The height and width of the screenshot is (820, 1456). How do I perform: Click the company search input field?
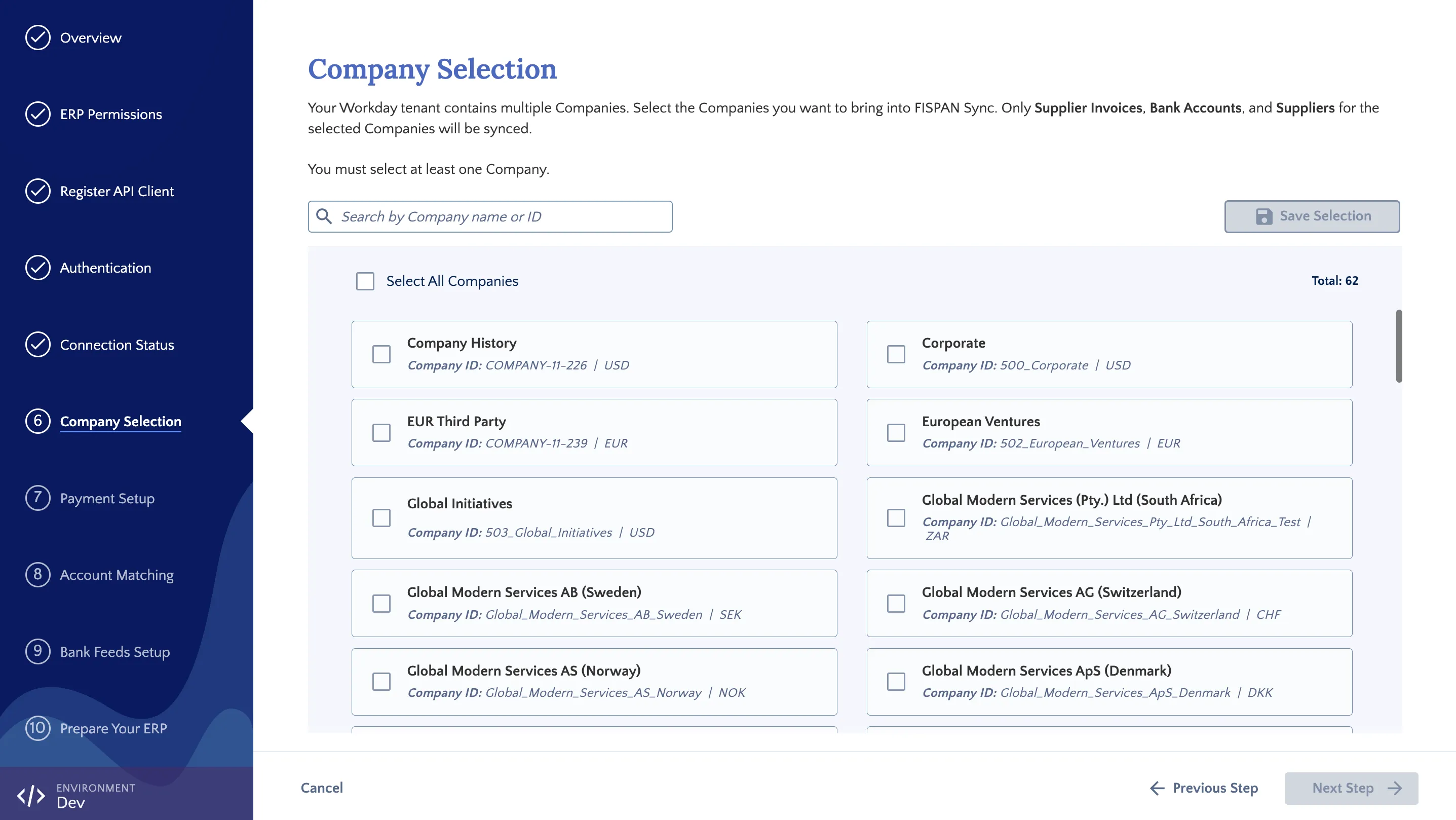tap(490, 216)
